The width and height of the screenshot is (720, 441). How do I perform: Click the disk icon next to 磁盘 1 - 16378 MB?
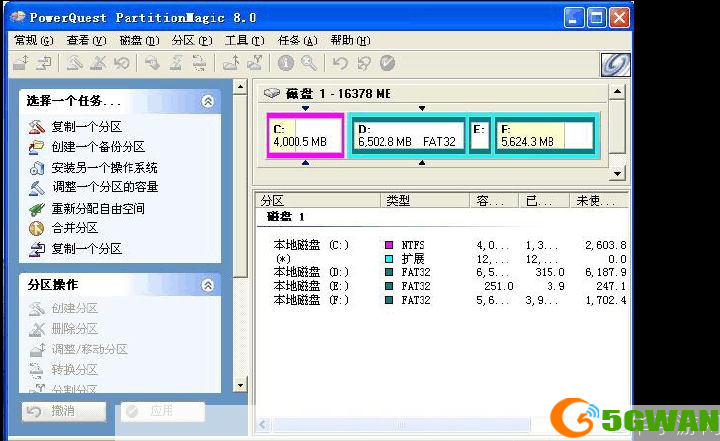271,93
